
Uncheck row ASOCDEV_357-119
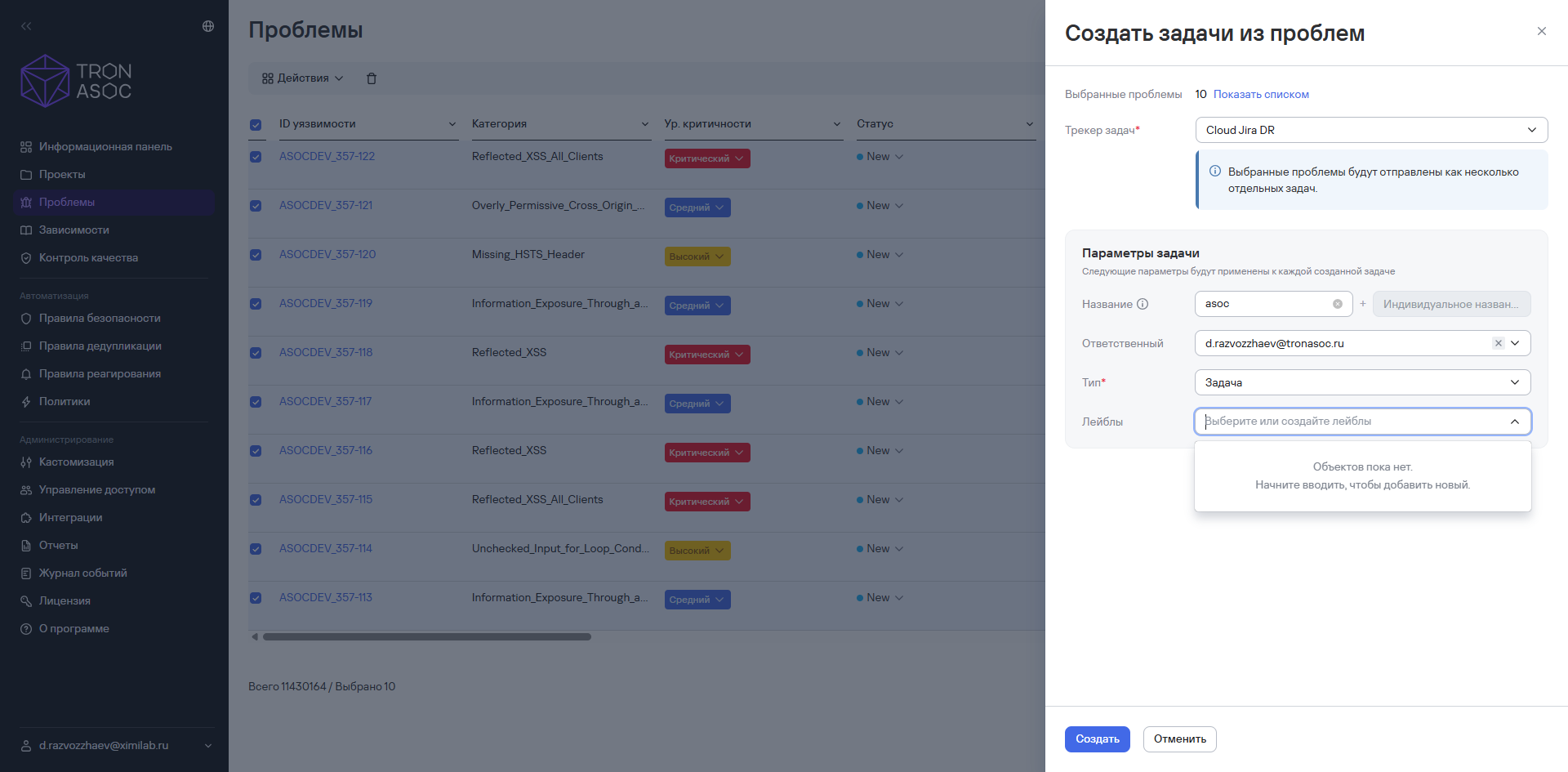point(256,304)
